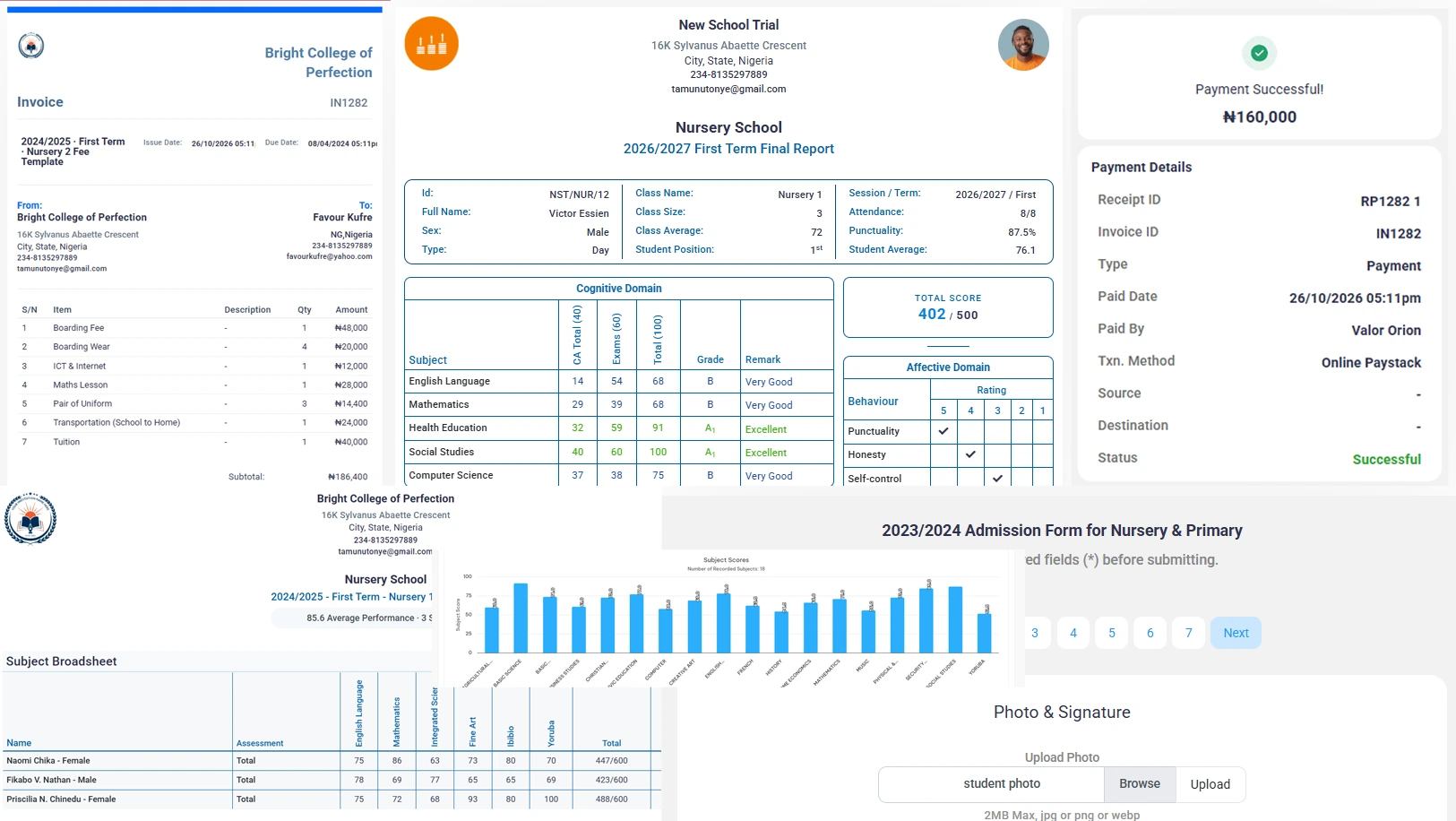Click the Upload button for student photo
1456x821 pixels.
[1210, 784]
